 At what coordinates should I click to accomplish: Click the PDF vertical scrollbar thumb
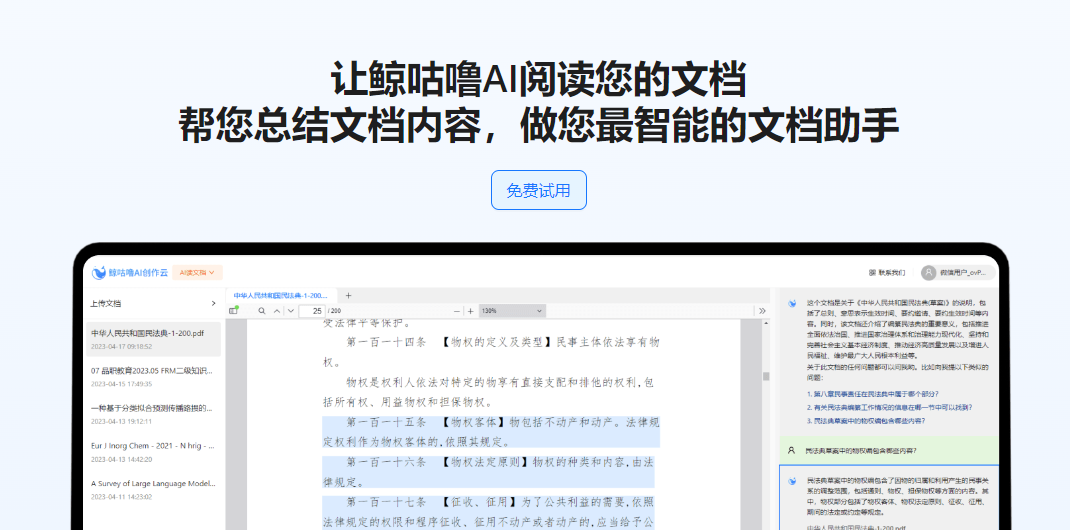pos(766,377)
